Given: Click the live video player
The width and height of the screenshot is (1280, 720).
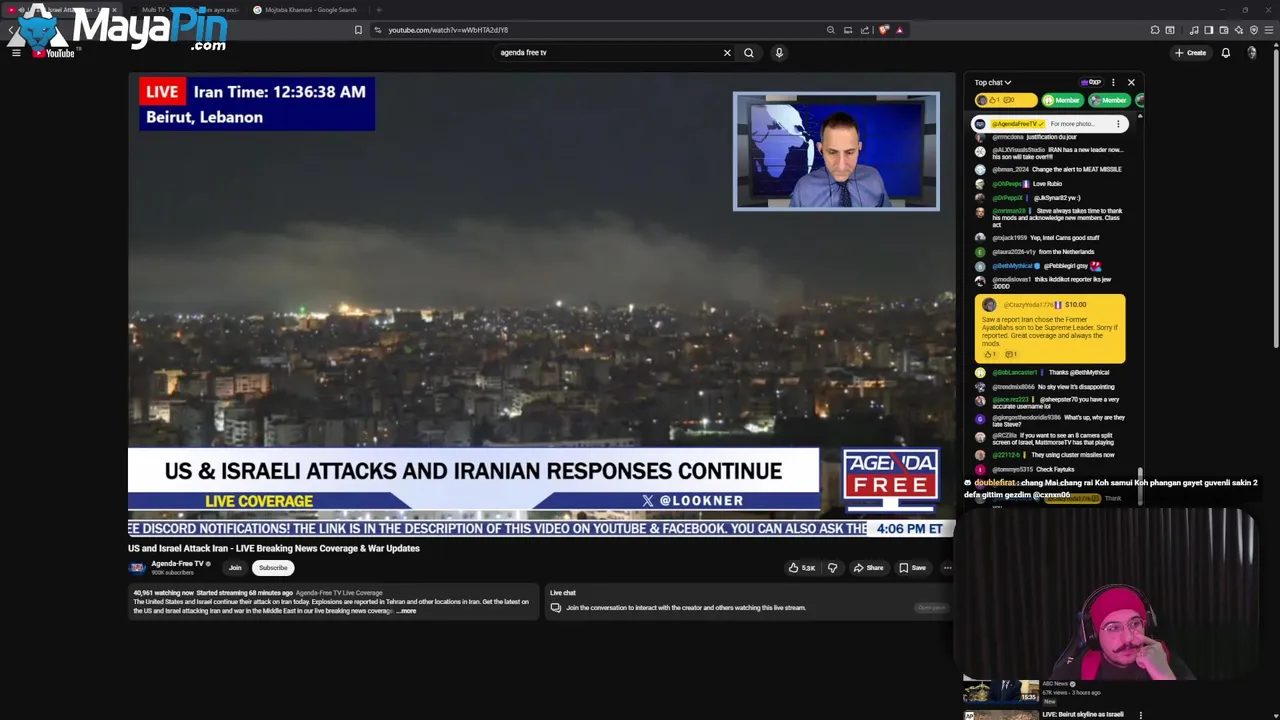Looking at the screenshot, I should click(541, 305).
